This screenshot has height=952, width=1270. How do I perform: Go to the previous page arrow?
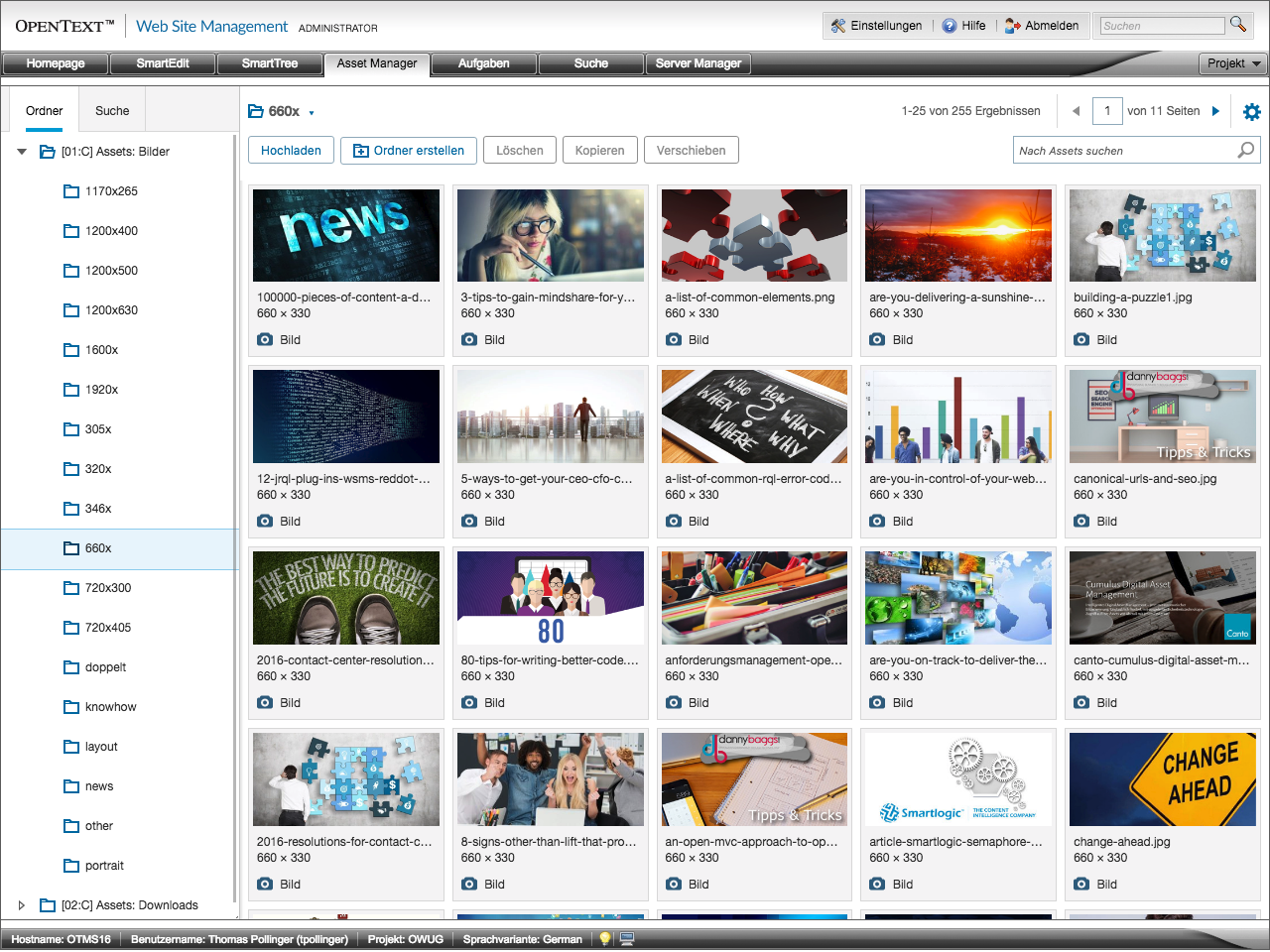[1076, 111]
